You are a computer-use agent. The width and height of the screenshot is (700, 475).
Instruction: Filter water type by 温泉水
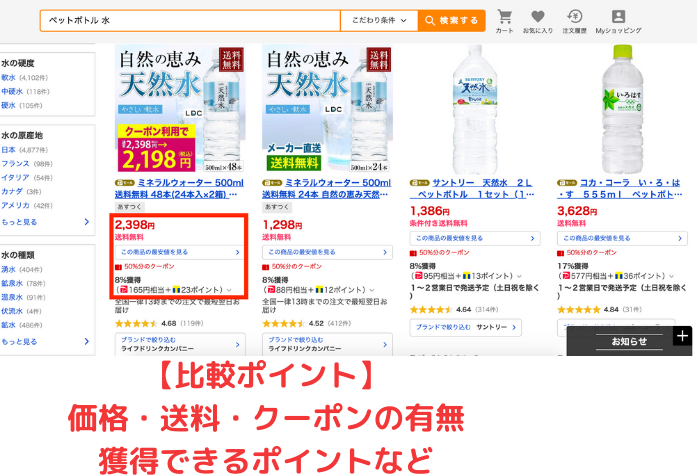pyautogui.click(x=12, y=297)
